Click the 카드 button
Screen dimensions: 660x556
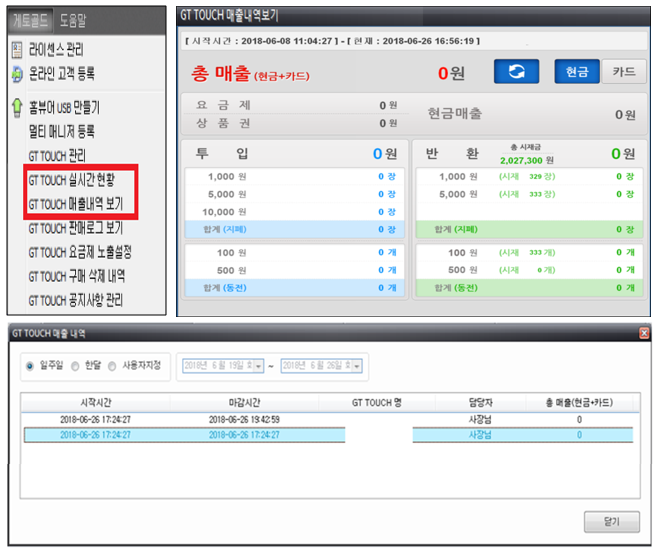click(624, 71)
